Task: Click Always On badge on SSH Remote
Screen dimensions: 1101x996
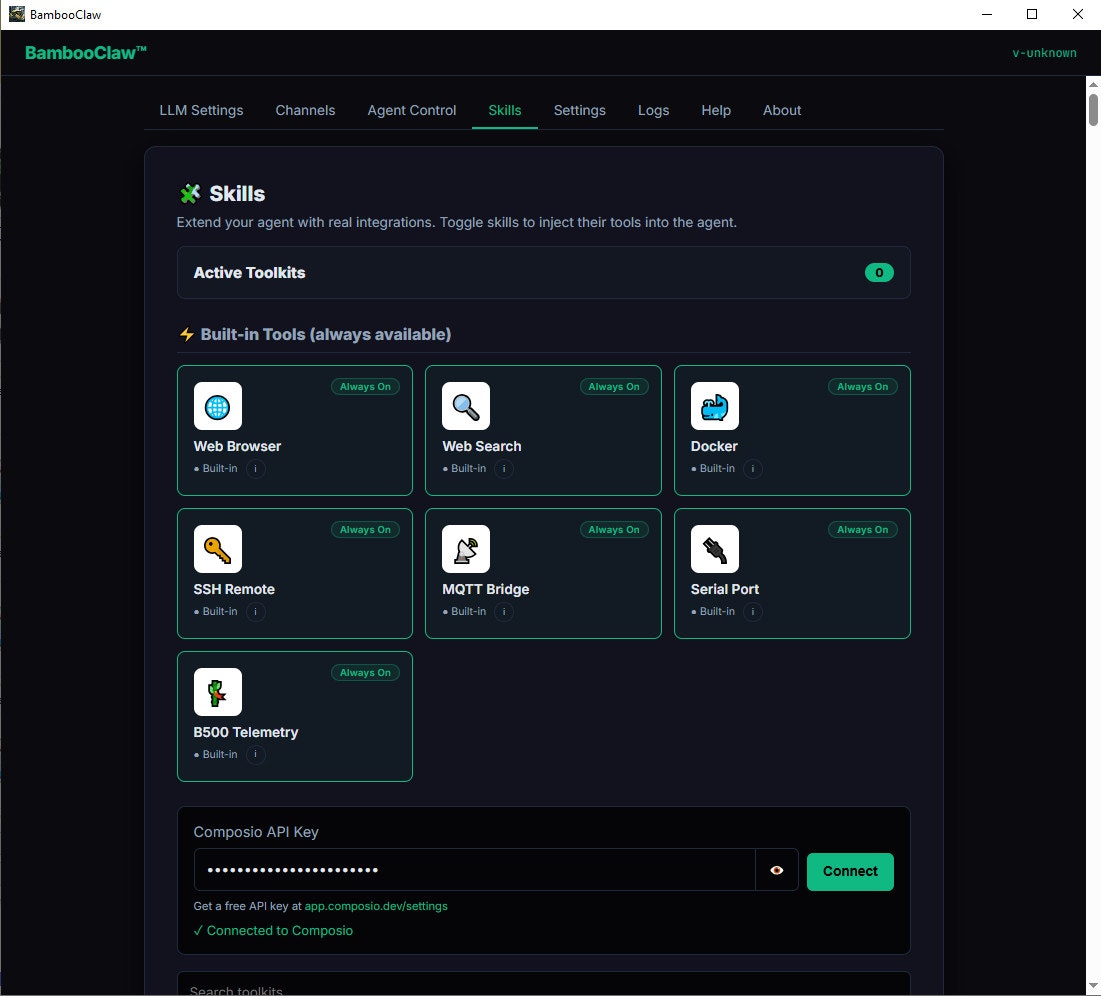Action: [365, 530]
